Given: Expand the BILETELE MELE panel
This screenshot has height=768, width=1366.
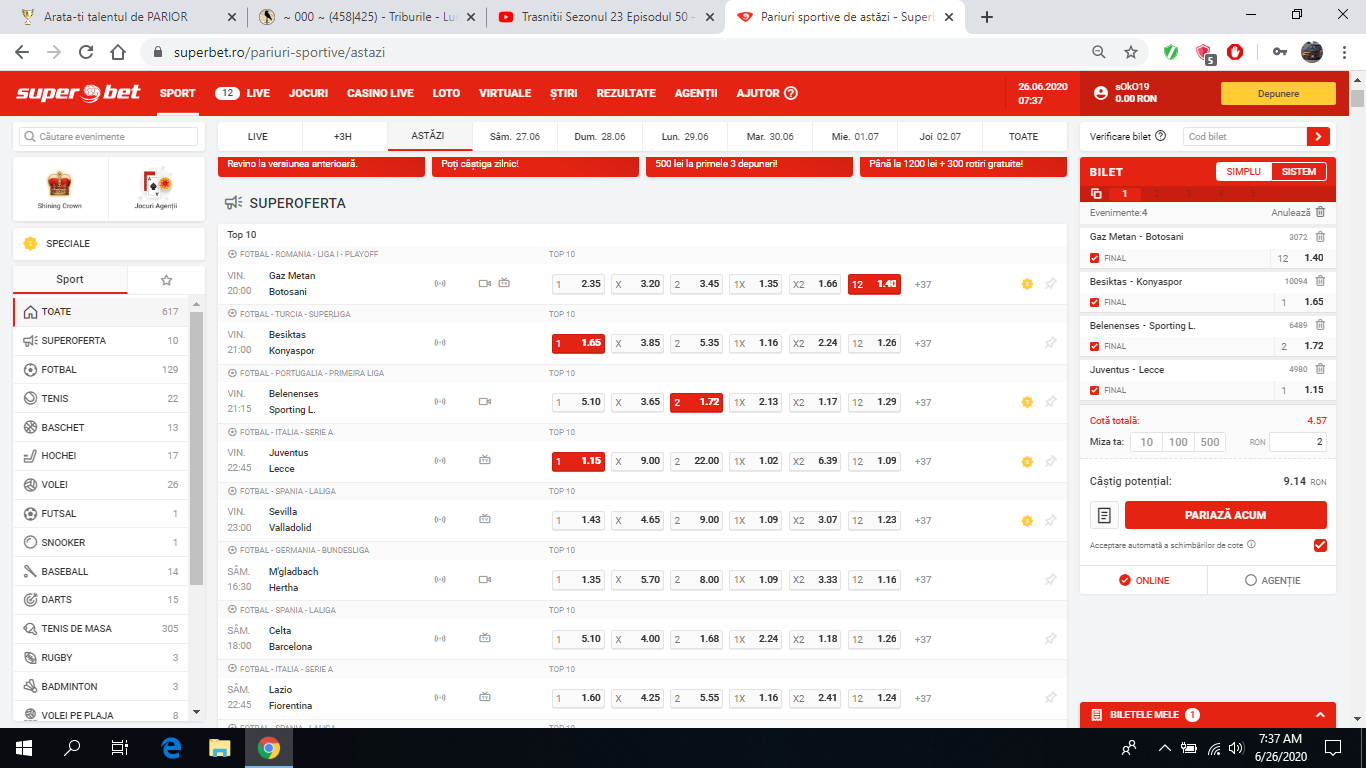Looking at the screenshot, I should click(x=1208, y=715).
